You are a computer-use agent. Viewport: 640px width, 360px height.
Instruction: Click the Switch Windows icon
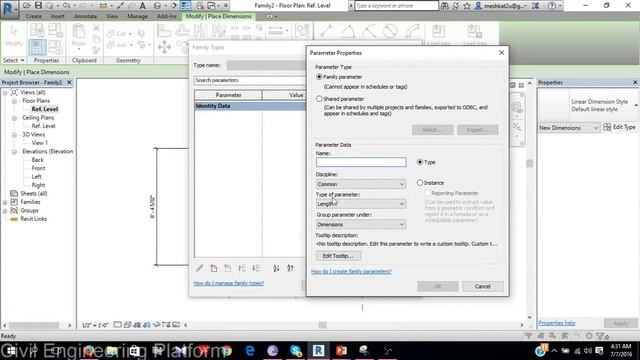coord(211,6)
